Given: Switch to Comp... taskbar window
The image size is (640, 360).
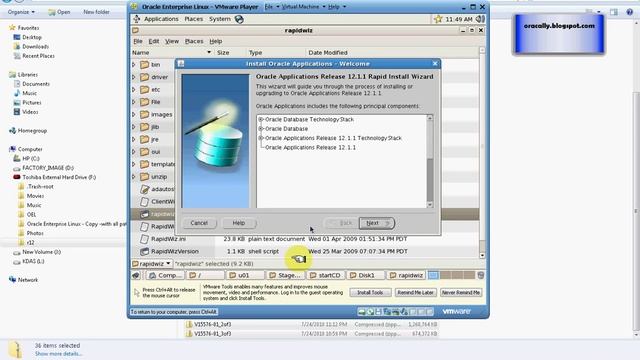Looking at the screenshot, I should point(165,276).
